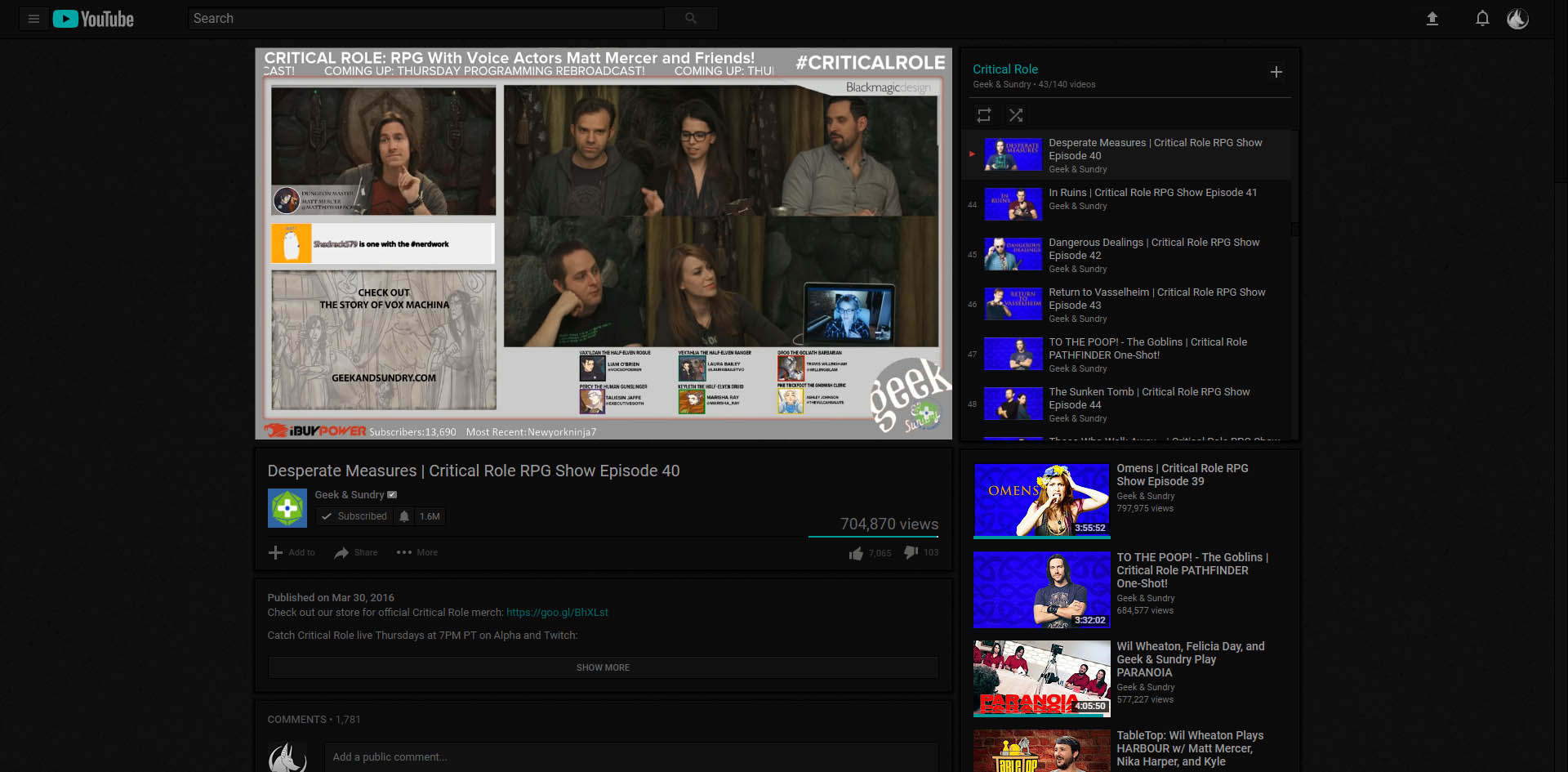Toggle the Subscribed button
This screenshot has height=772, width=1568.
coord(354,516)
